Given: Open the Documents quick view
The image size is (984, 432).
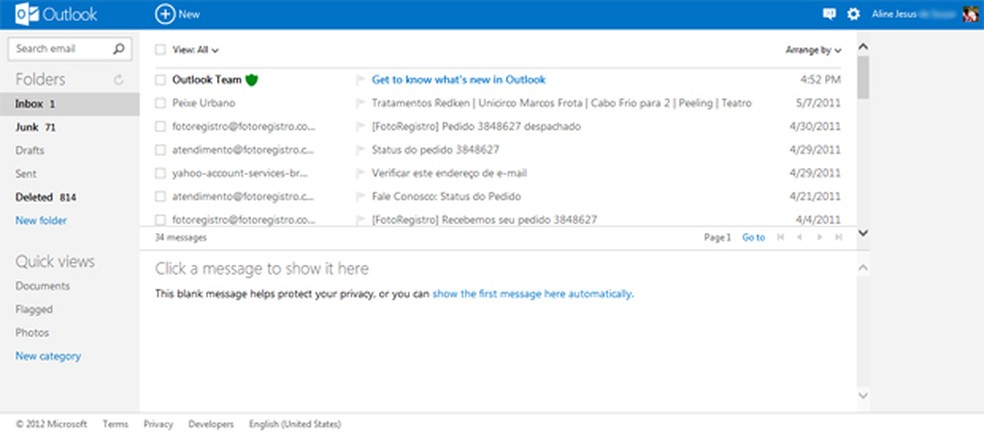Looking at the screenshot, I should pos(43,286).
